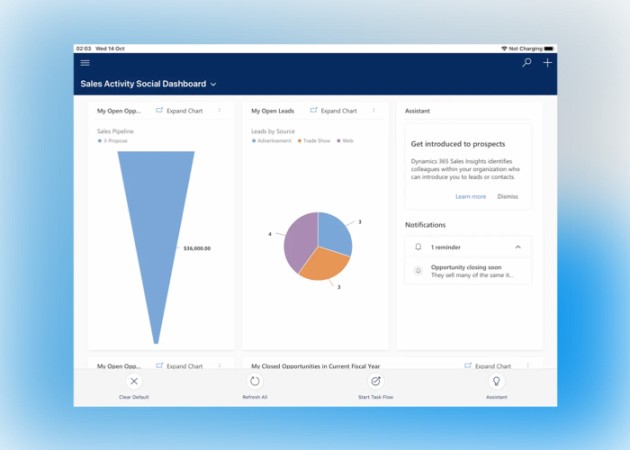Open more options on lower My Open Opp... card

(x=219, y=365)
